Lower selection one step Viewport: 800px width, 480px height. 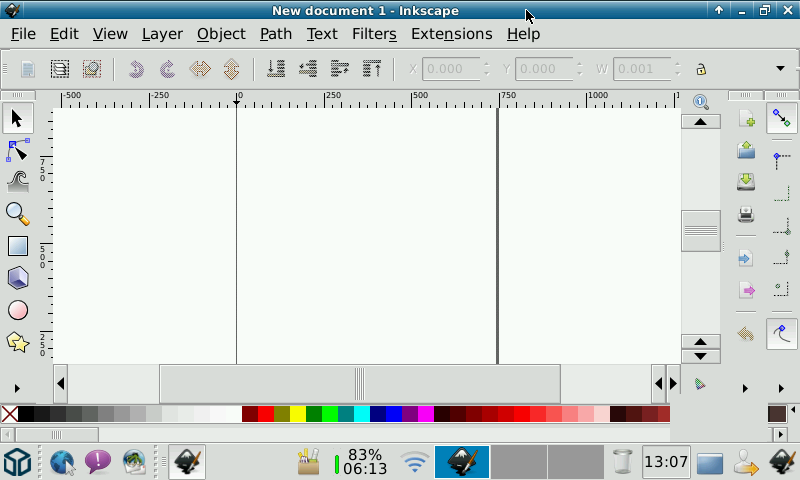[x=308, y=69]
